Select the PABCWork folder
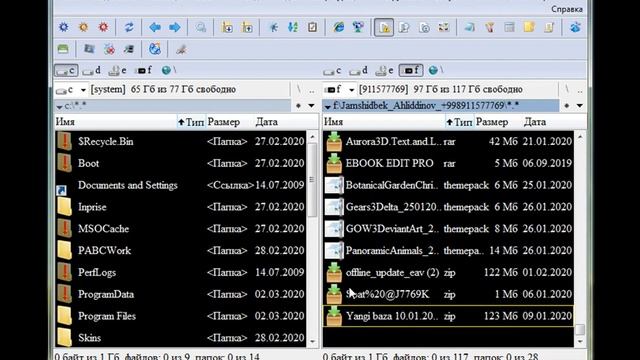The width and height of the screenshot is (640, 360). [180, 251]
